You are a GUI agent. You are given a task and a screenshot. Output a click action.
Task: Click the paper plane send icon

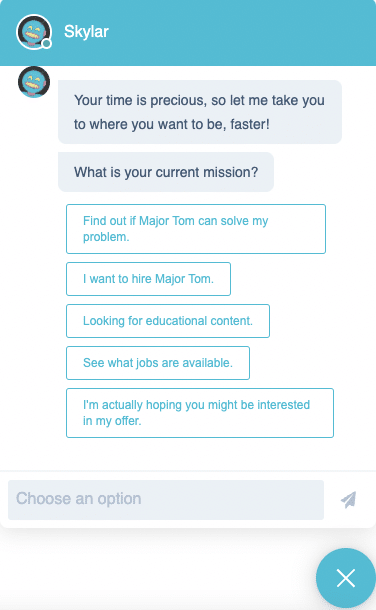[x=349, y=500]
